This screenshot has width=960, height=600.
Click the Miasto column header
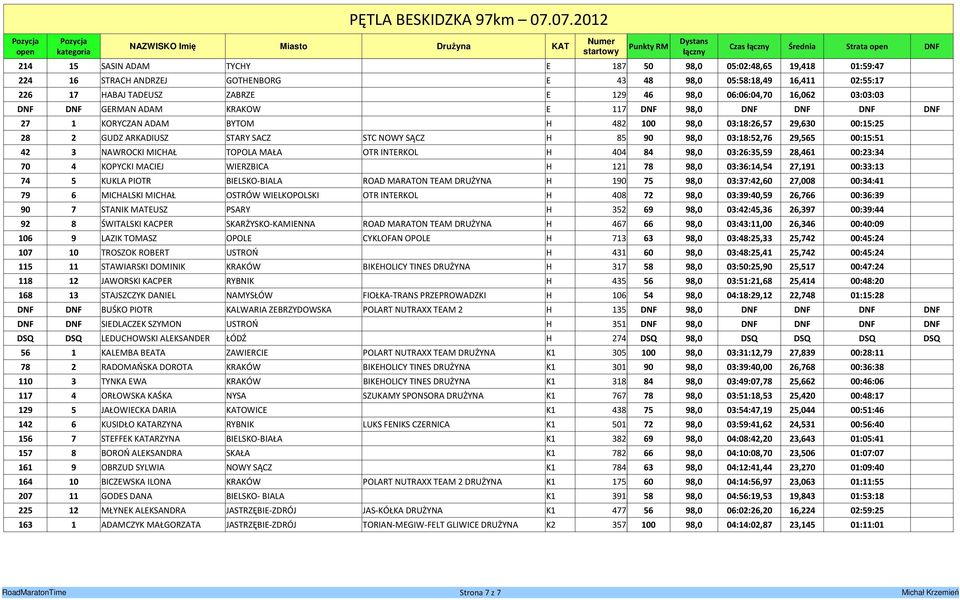(x=293, y=47)
